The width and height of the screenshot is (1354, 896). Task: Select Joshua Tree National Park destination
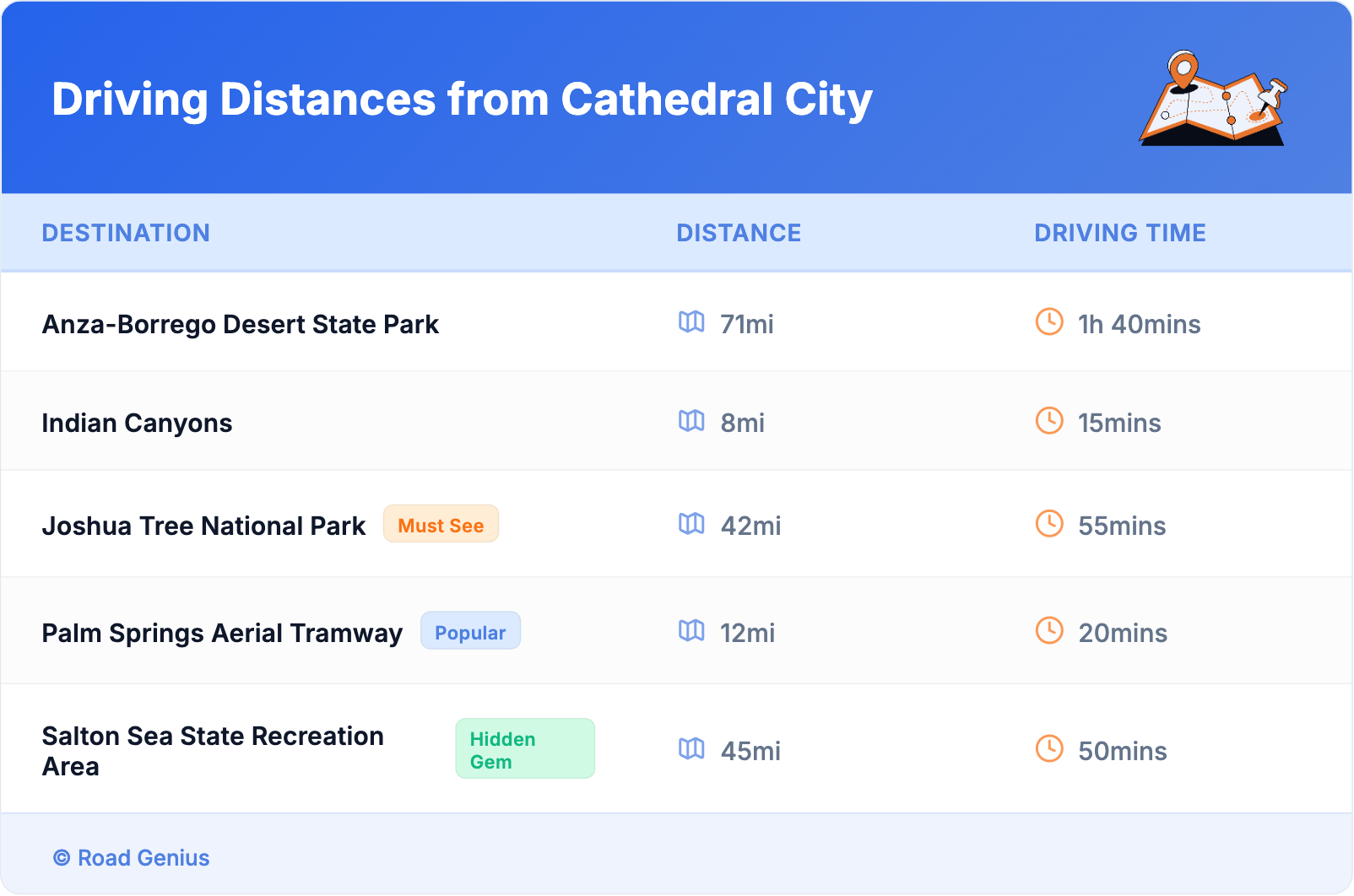click(203, 526)
